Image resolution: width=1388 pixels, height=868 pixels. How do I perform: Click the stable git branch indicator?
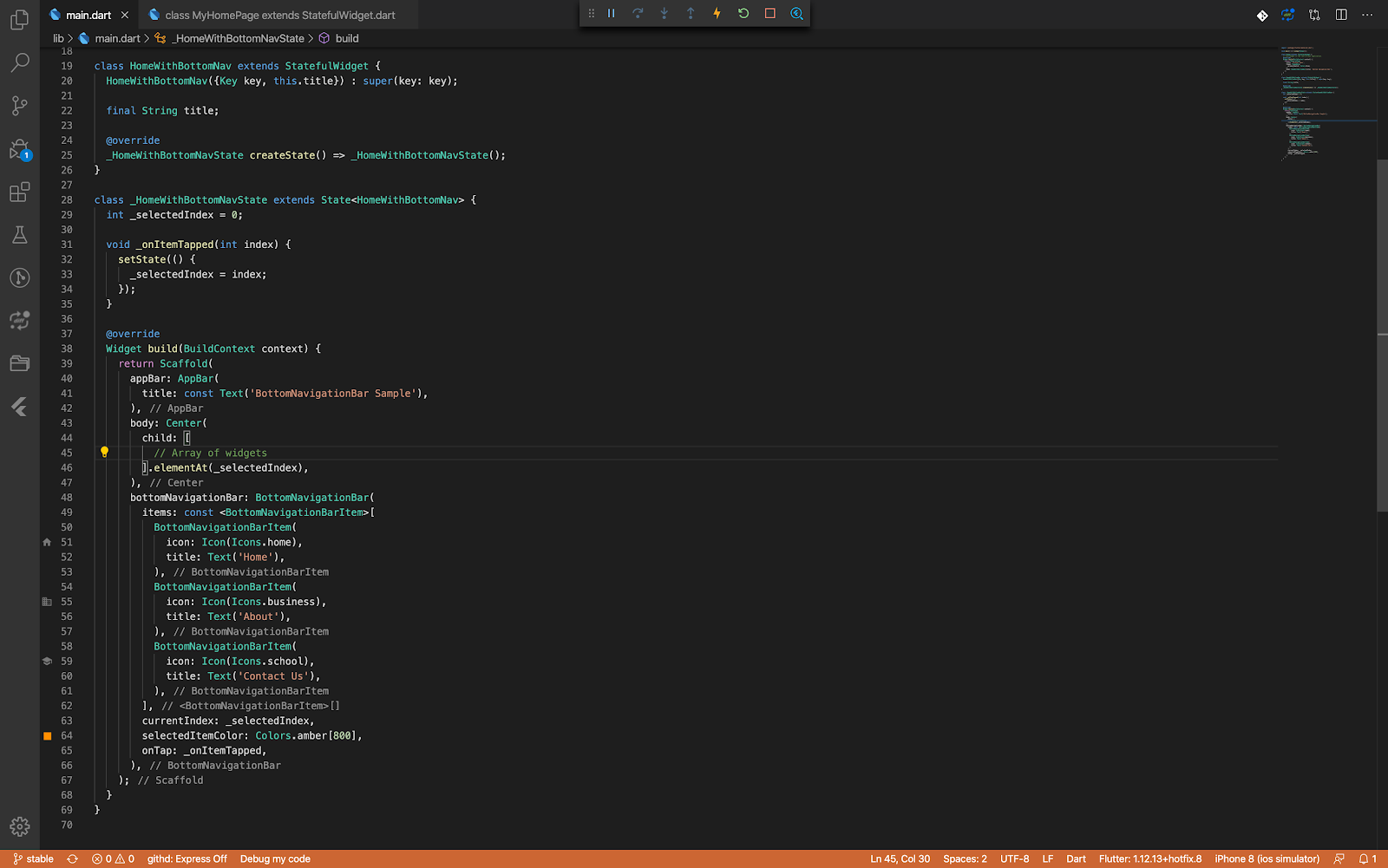tap(33, 859)
